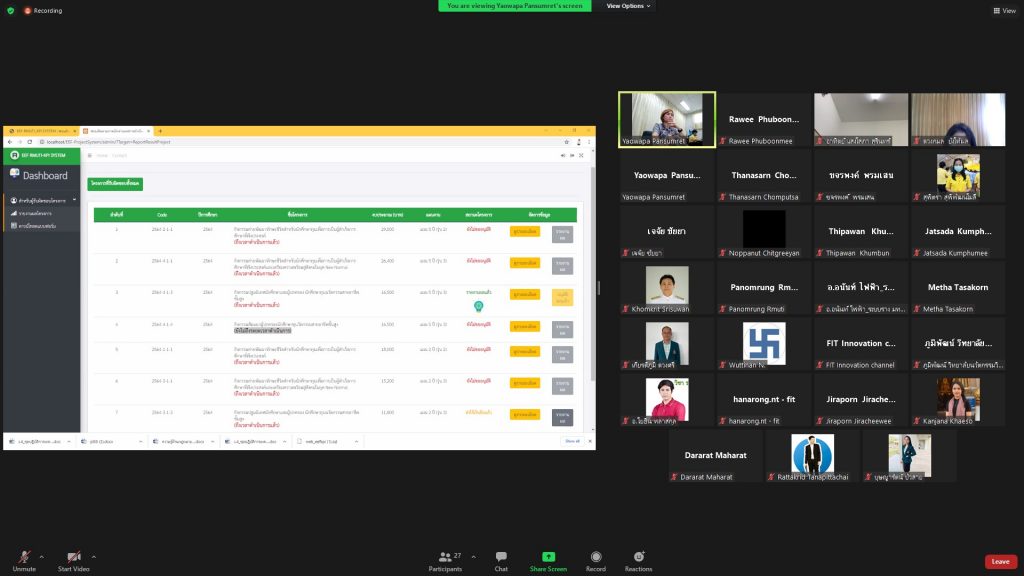Expand audio options arrow next to Unmute
Screen dimensions: 1024x576
(41, 556)
